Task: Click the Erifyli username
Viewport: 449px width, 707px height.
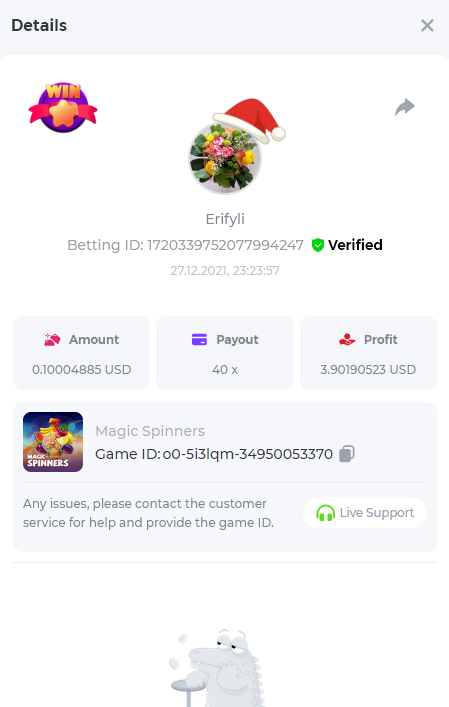Action: click(225, 219)
